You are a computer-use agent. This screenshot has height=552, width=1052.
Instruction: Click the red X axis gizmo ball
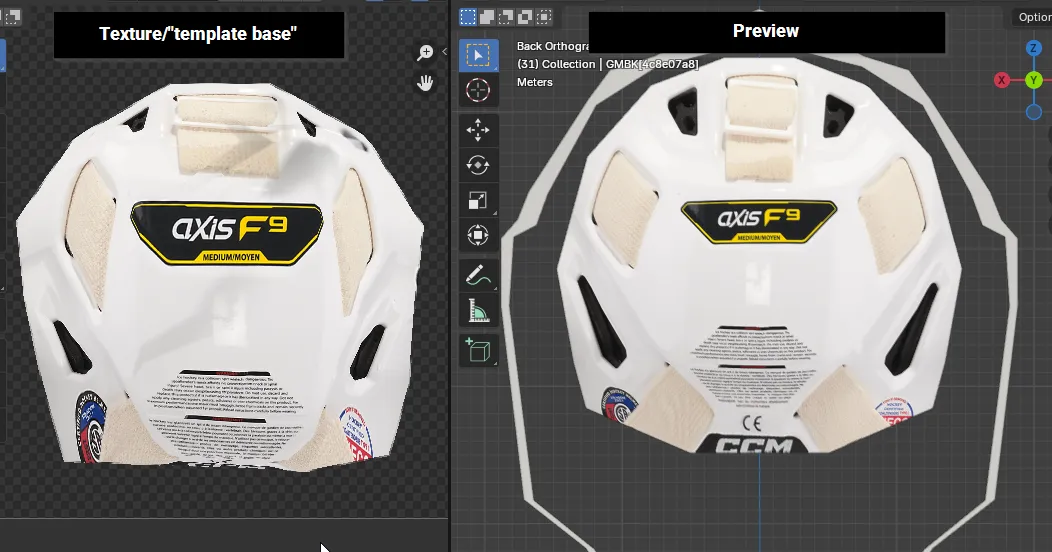pyautogui.click(x=1002, y=80)
